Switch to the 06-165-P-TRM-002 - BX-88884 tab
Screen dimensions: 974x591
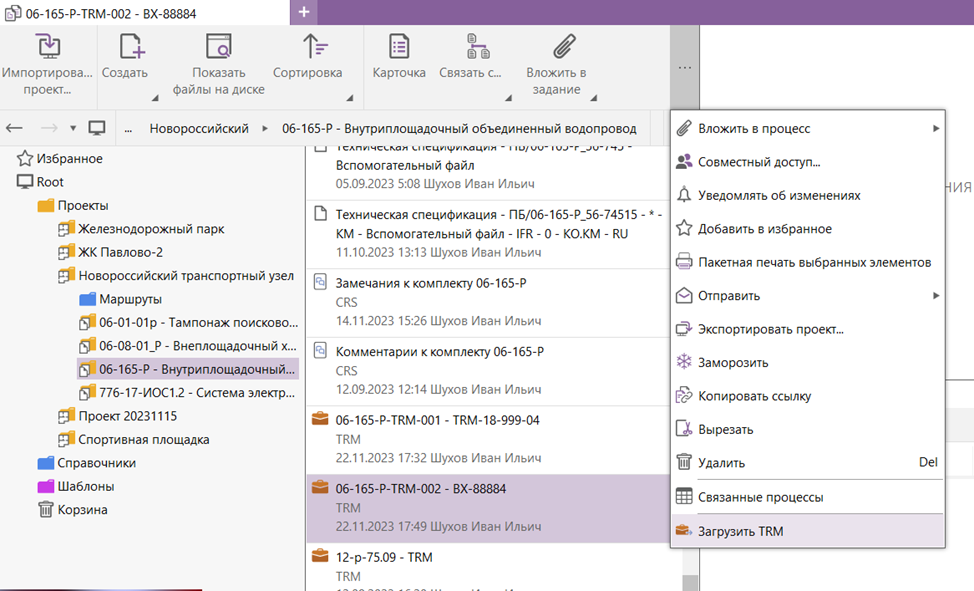coord(145,12)
